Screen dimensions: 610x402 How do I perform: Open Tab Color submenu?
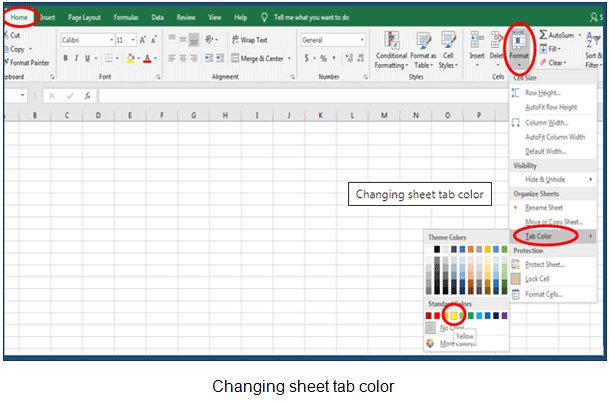tap(552, 236)
